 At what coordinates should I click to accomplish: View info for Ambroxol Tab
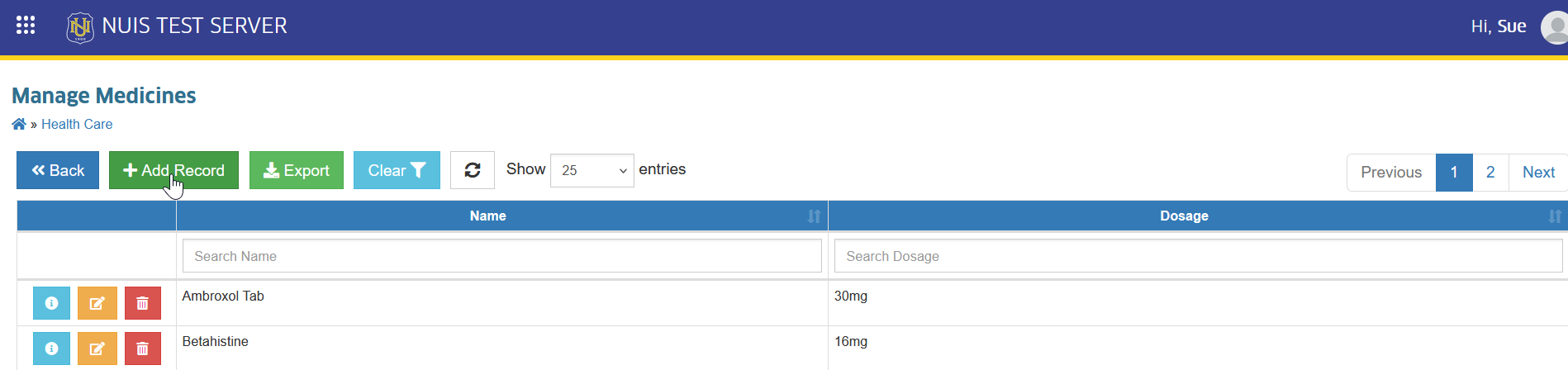coord(51,303)
